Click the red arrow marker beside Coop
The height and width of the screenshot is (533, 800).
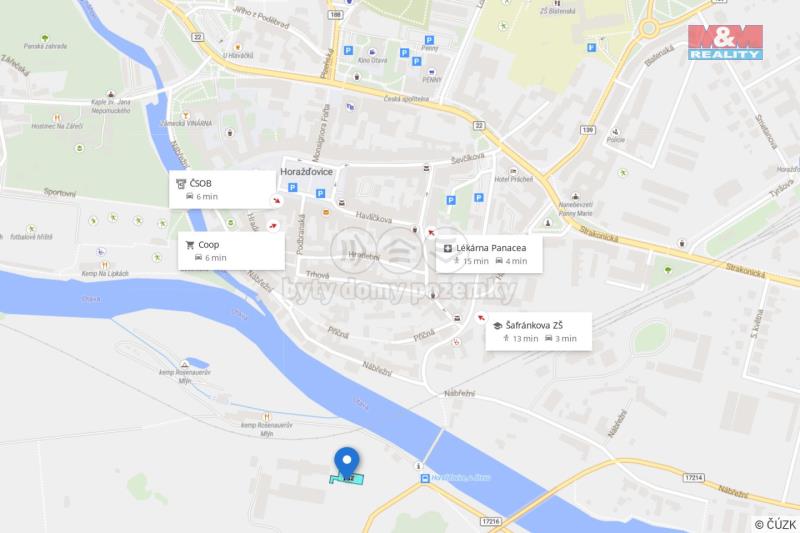[x=273, y=225]
